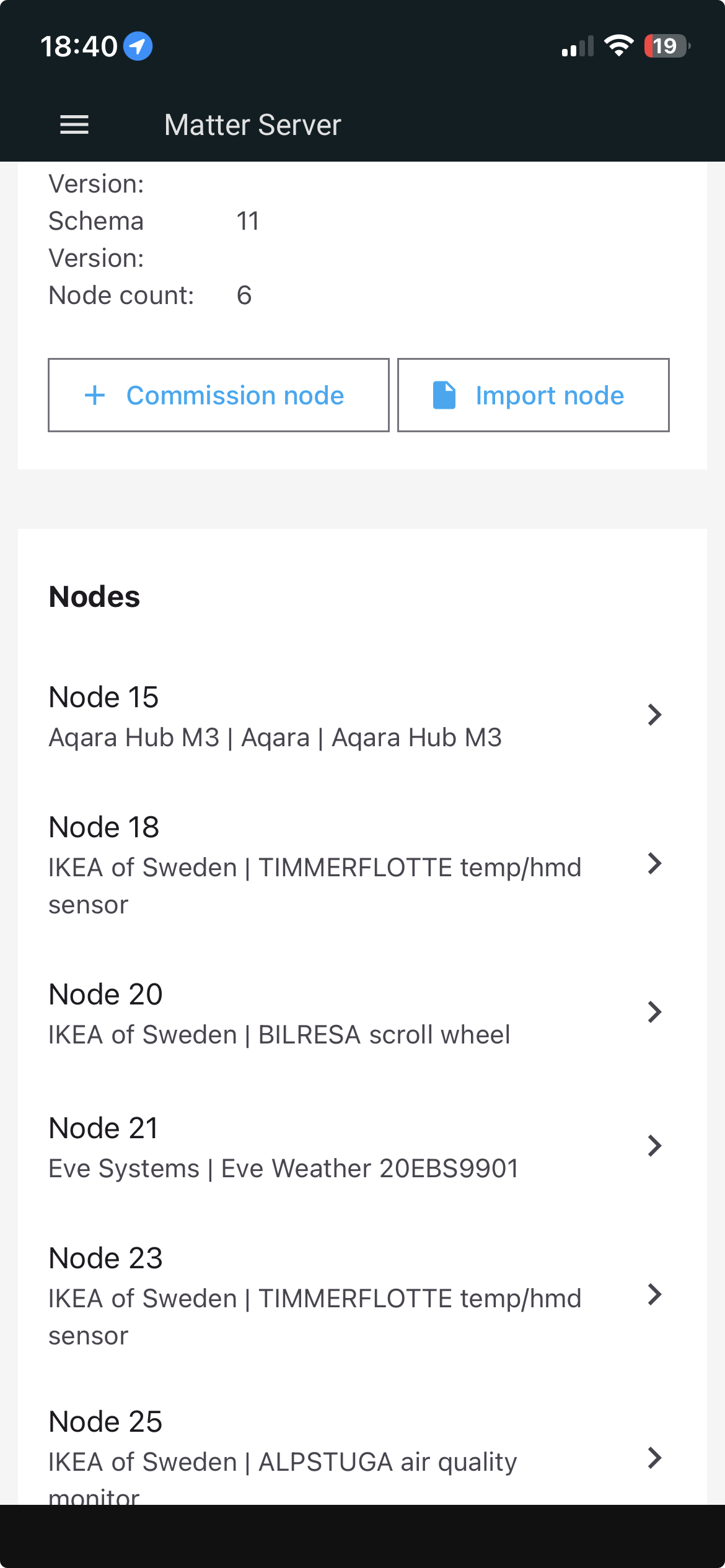Select the BILRESA scroll wheel node

pyautogui.click(x=279, y=1014)
